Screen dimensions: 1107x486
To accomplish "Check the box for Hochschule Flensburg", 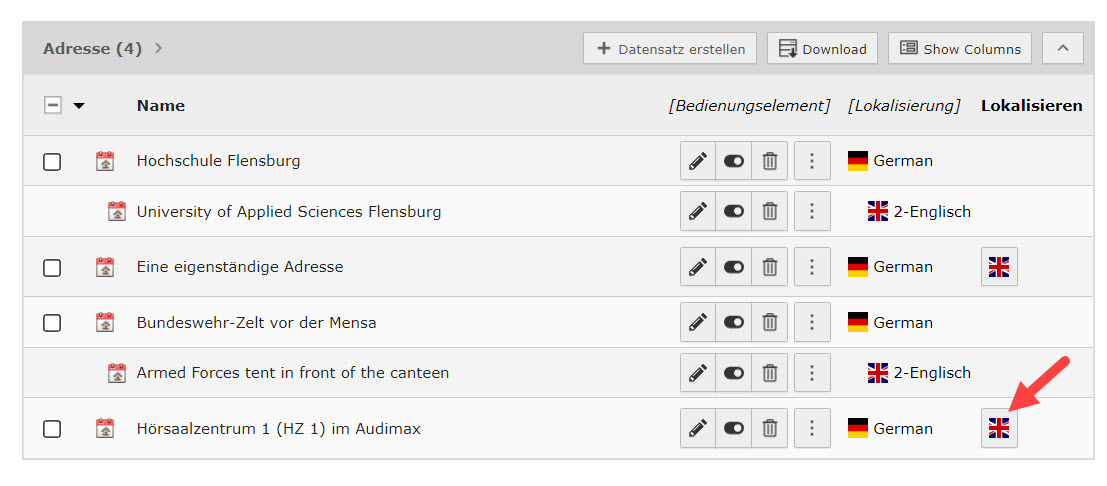I will [52, 161].
